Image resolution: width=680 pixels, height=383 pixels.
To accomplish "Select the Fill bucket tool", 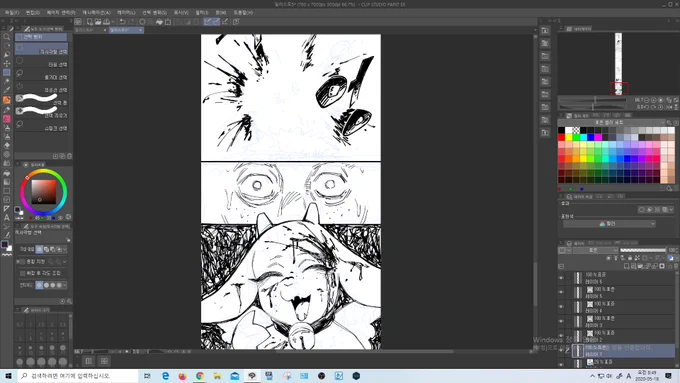I will (7, 173).
